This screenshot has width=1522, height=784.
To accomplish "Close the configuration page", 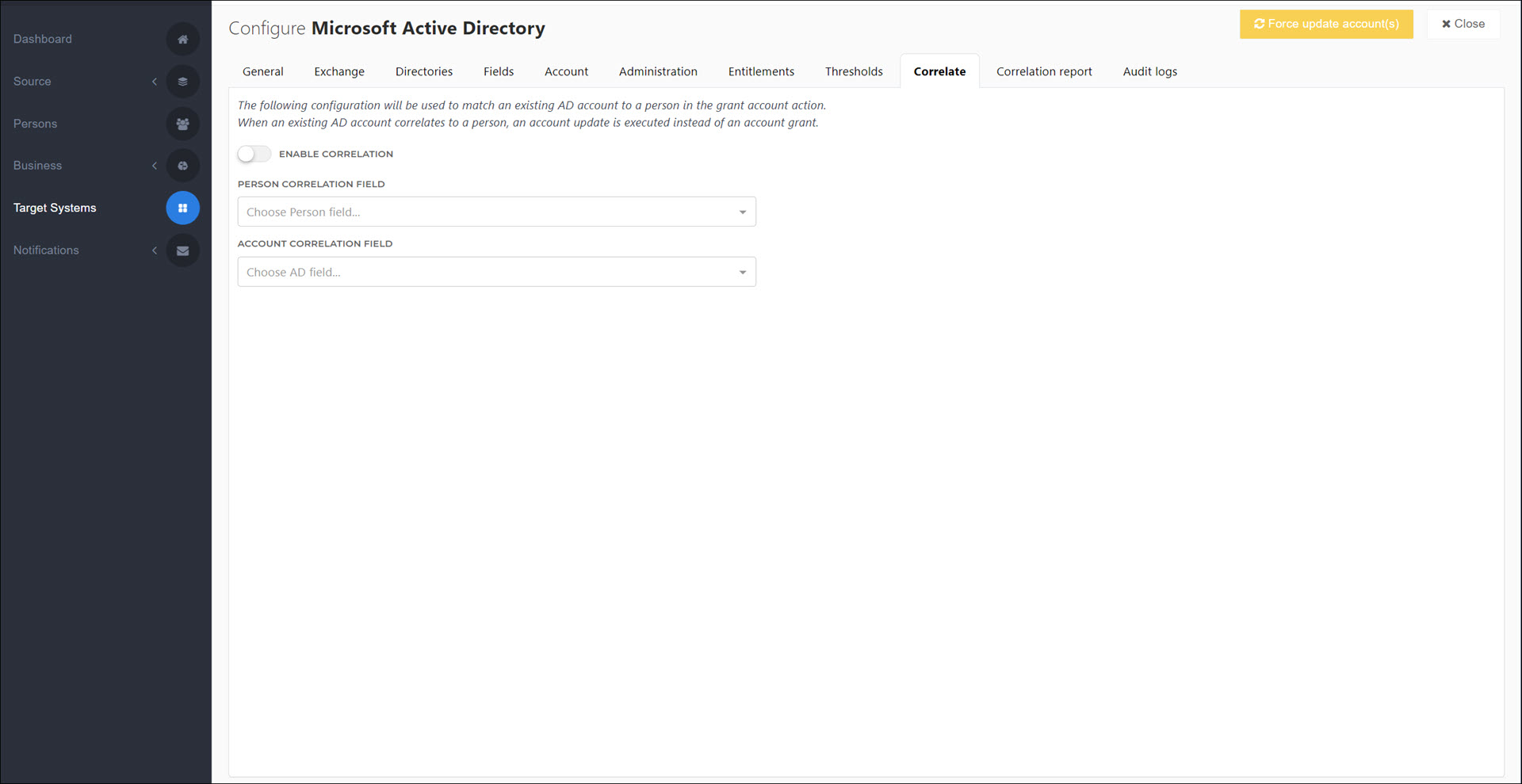I will (1463, 24).
